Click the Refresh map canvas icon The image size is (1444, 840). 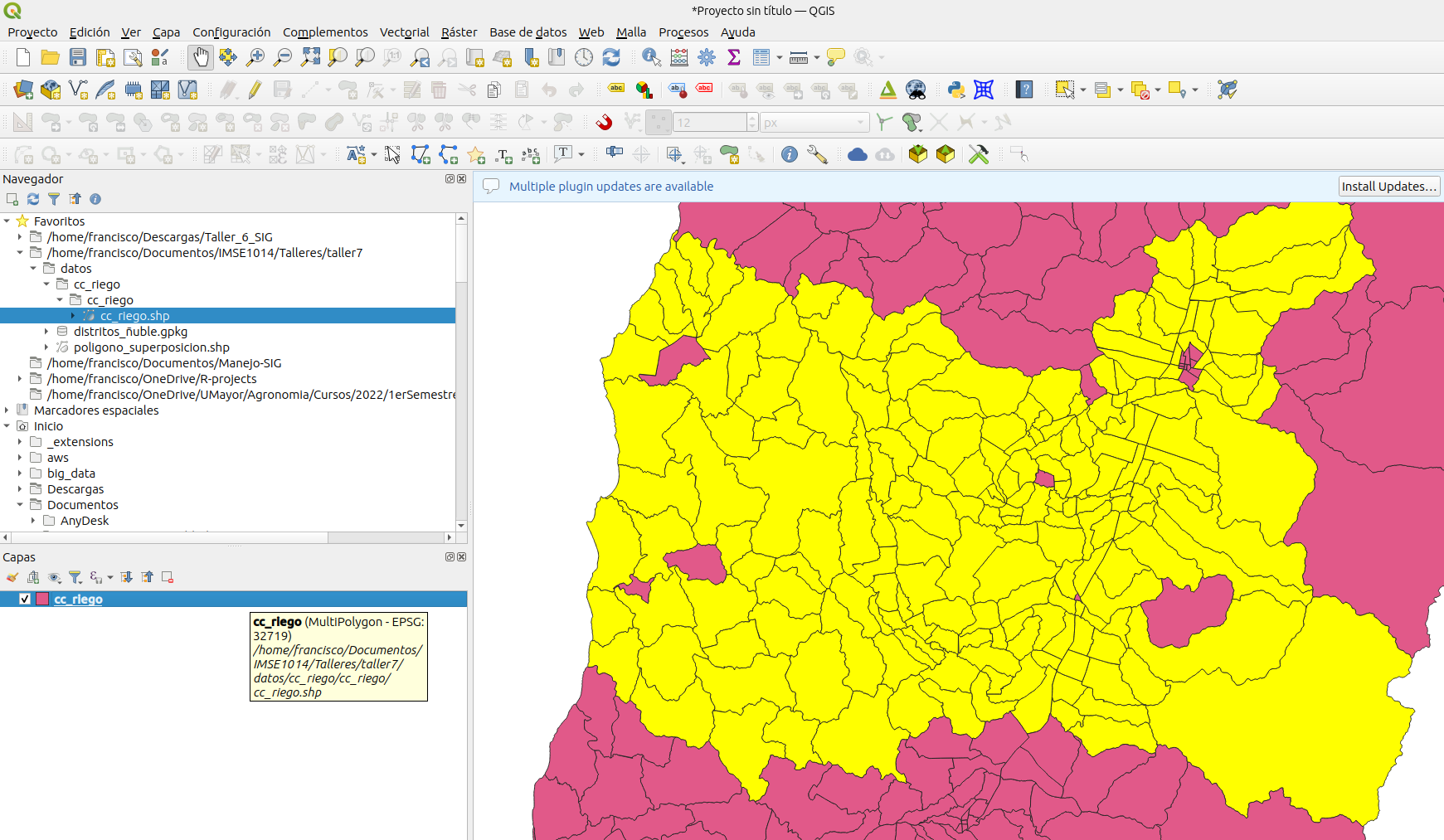[611, 57]
